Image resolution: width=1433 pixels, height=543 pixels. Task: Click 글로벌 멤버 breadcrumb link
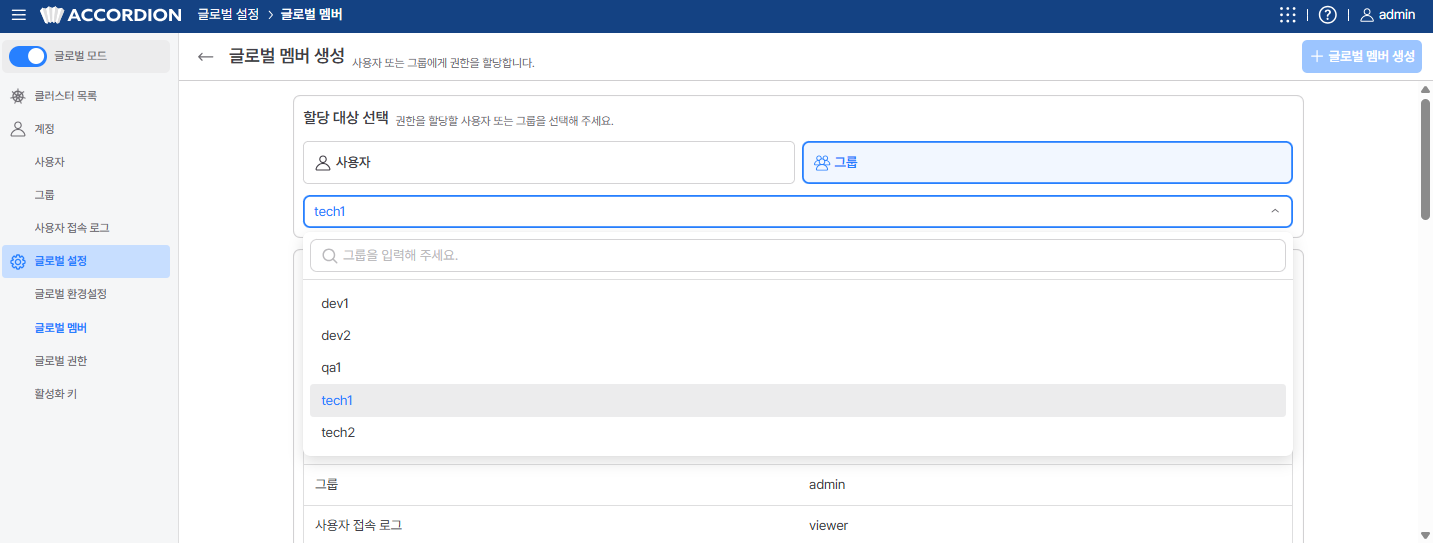(312, 15)
